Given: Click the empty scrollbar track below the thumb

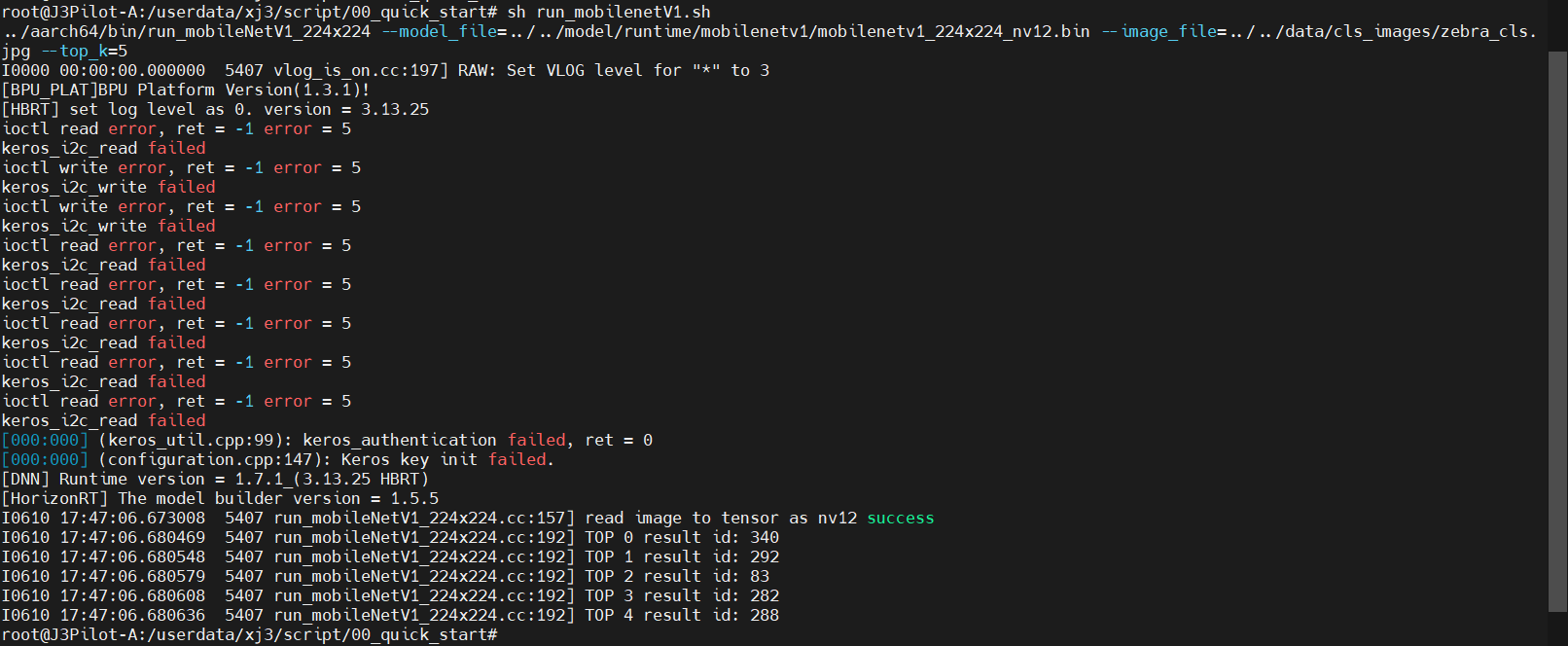Looking at the screenshot, I should coord(1556,628).
